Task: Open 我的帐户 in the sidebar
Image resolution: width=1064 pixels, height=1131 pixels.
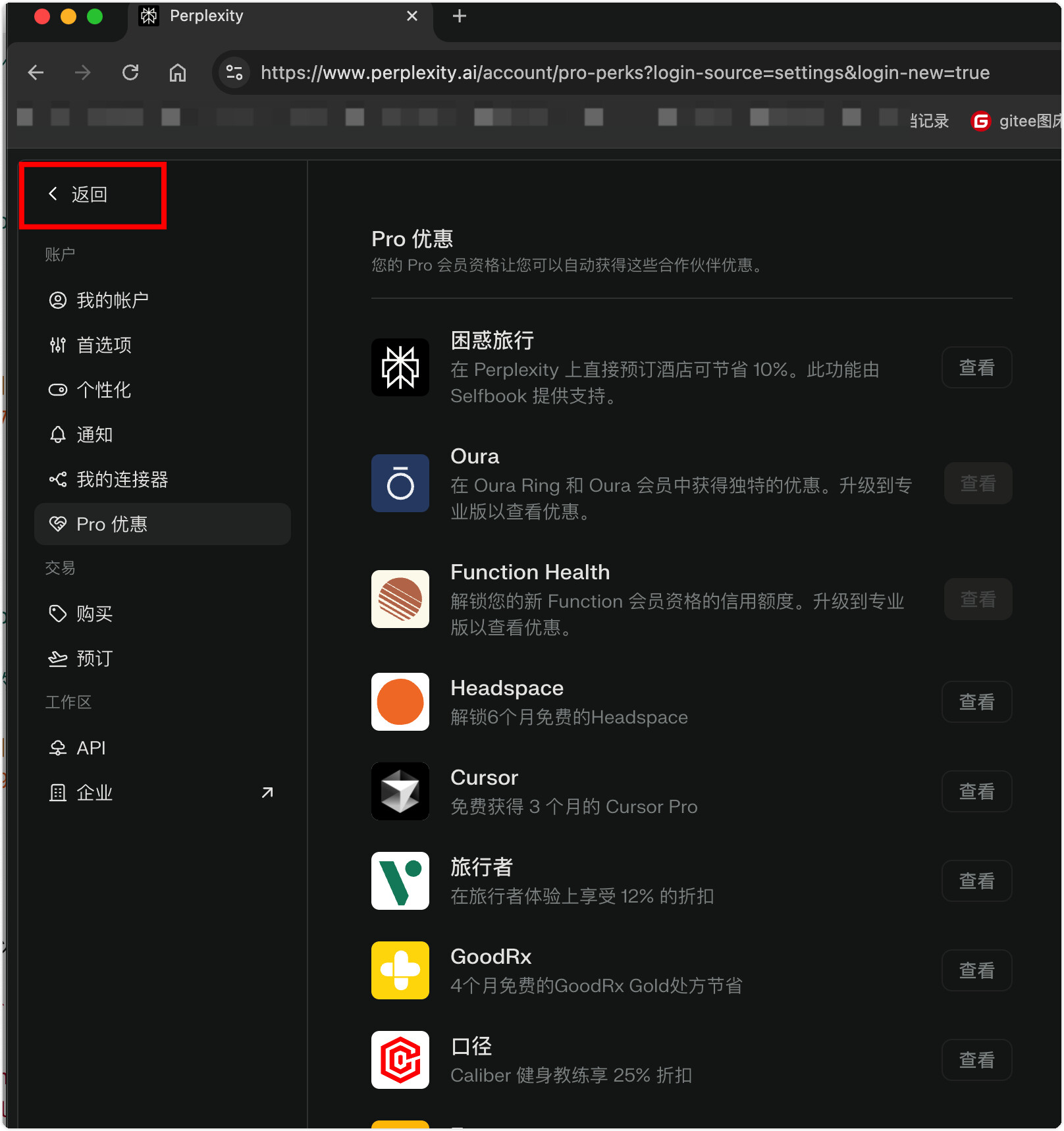Action: coord(112,300)
